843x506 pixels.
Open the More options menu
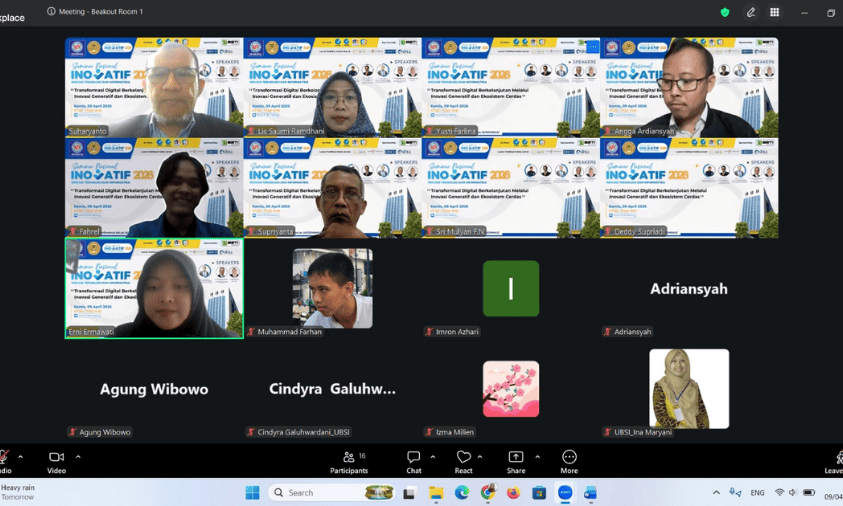click(569, 459)
